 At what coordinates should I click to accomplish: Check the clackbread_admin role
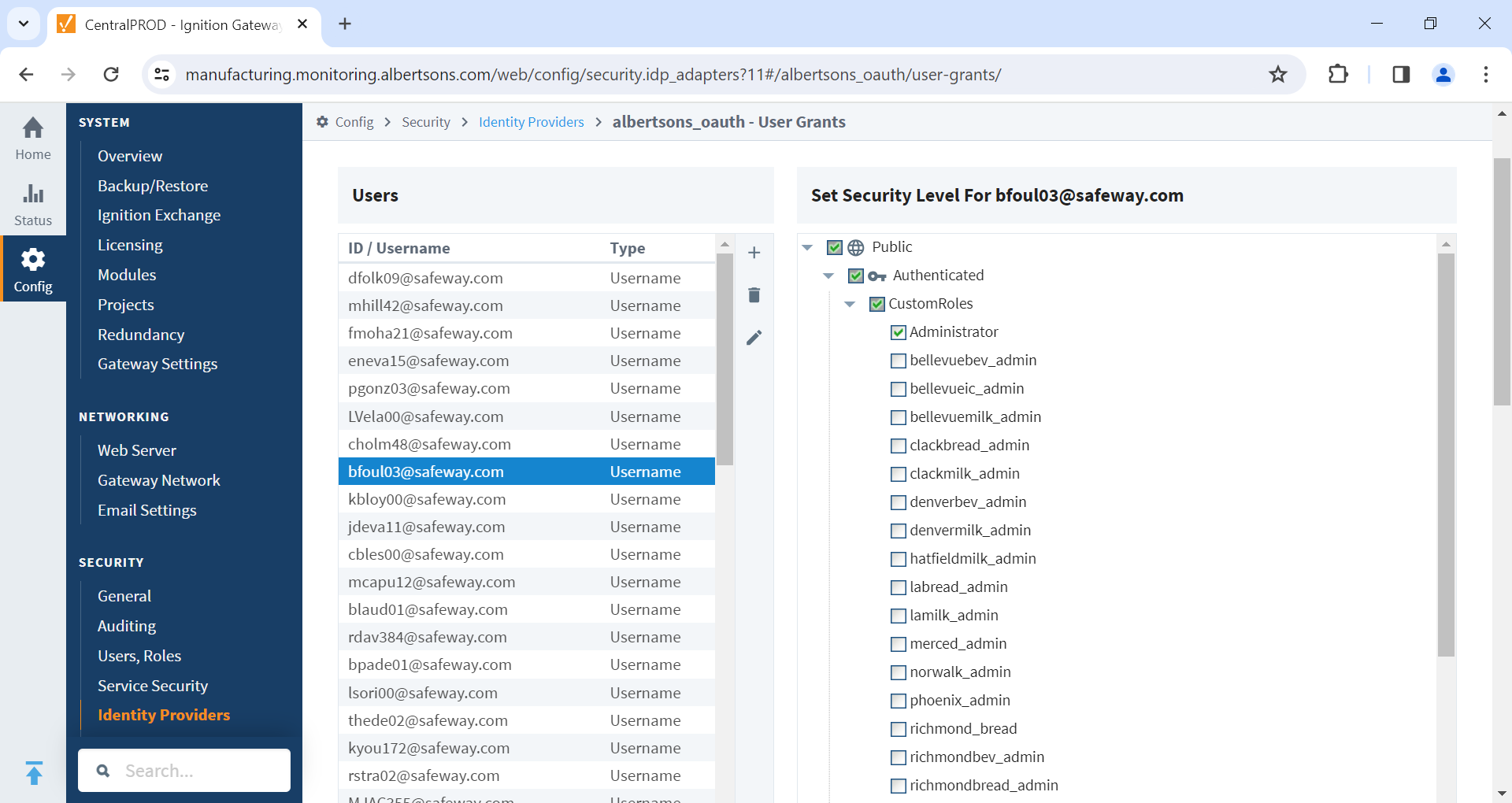(898, 446)
